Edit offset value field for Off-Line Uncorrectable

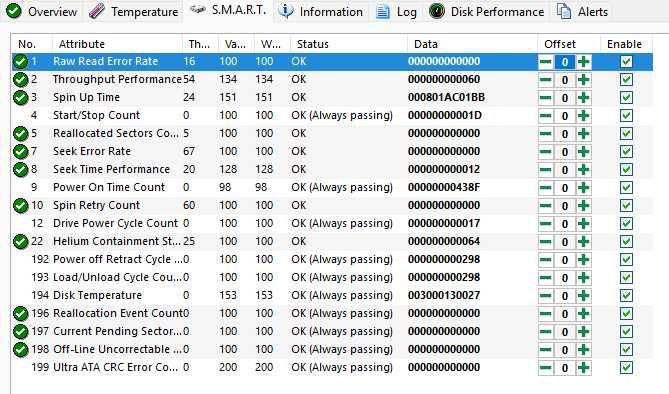coord(564,350)
